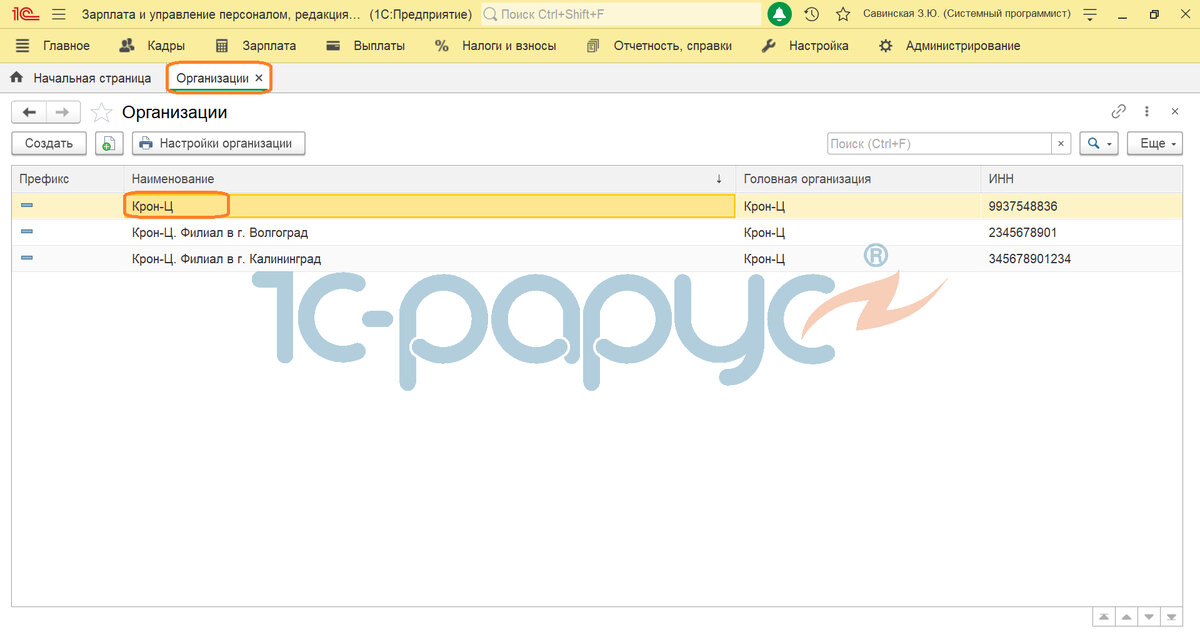
Task: Click ИНН 9937548836 cell
Action: point(1081,206)
